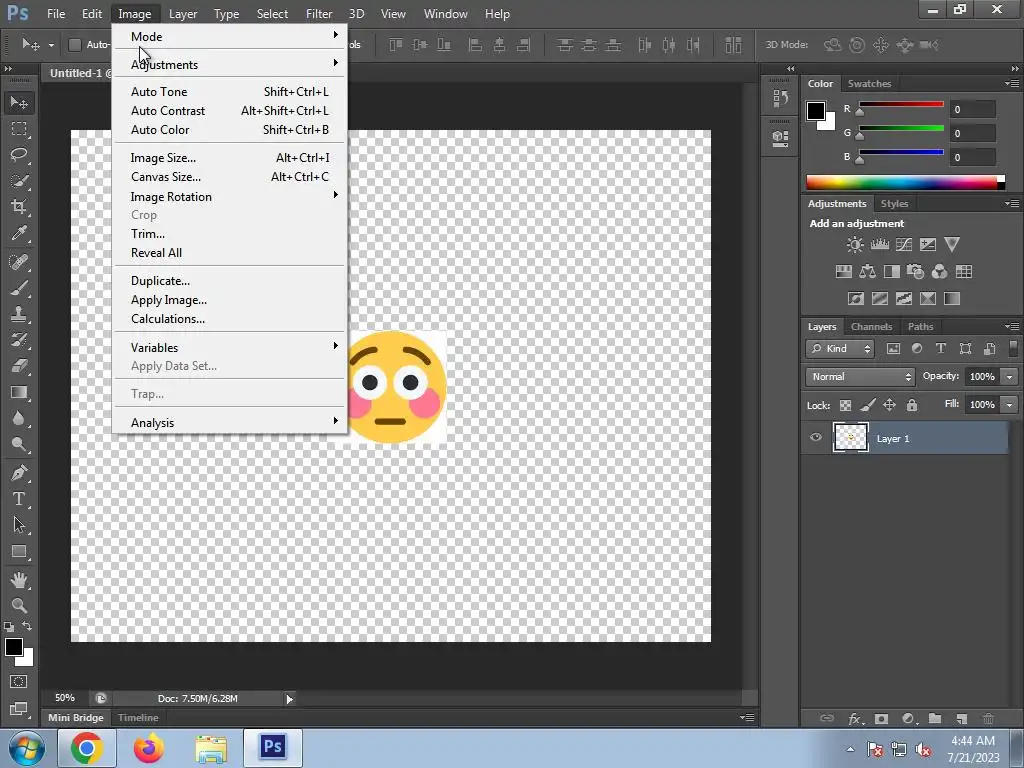Expand the Variables submenu
The width and height of the screenshot is (1024, 768).
tap(229, 347)
